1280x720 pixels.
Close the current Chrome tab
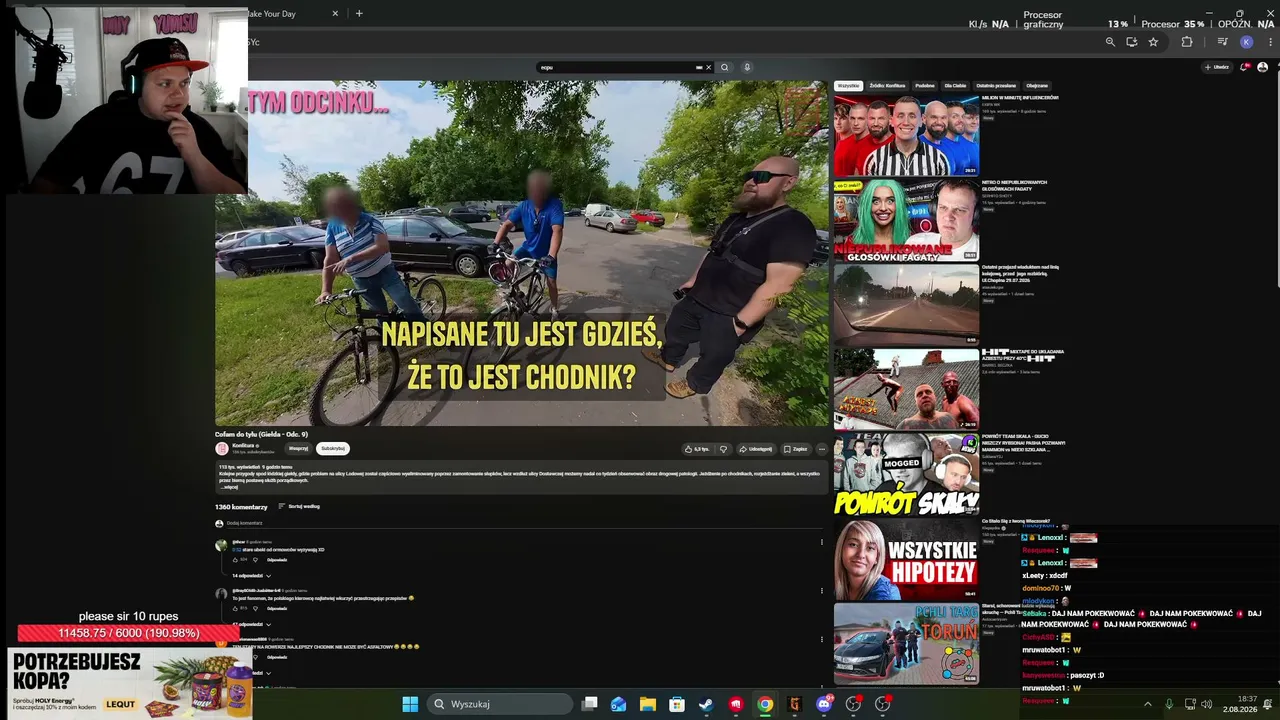[335, 14]
